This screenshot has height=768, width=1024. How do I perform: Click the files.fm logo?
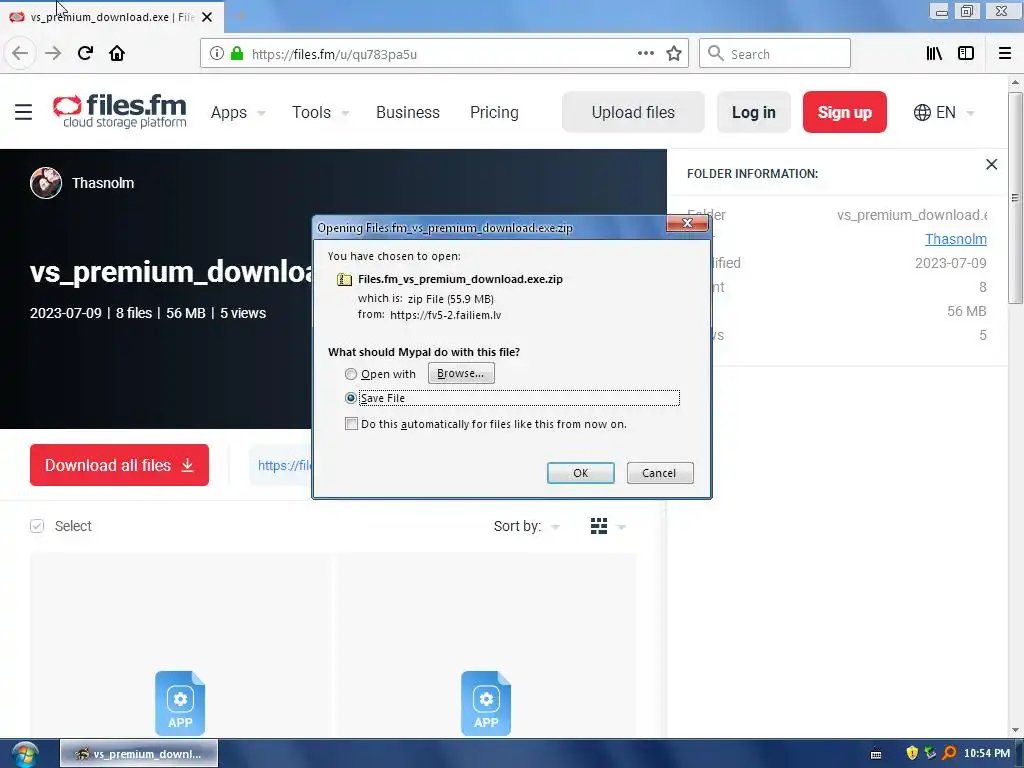coord(120,111)
